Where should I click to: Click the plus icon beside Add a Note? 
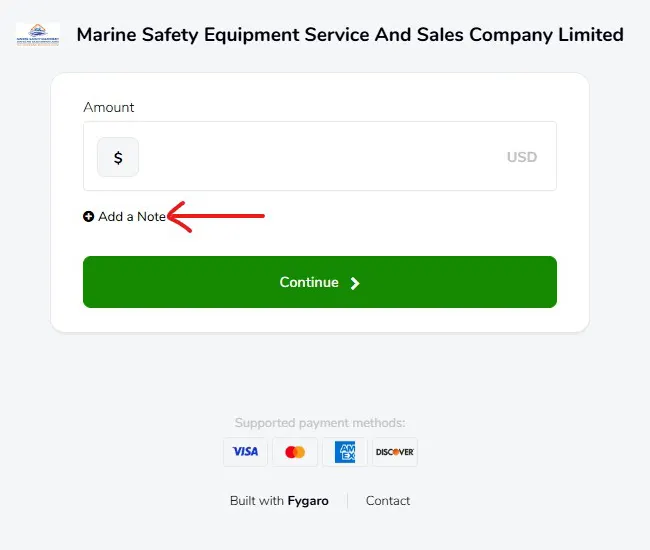pyautogui.click(x=89, y=217)
